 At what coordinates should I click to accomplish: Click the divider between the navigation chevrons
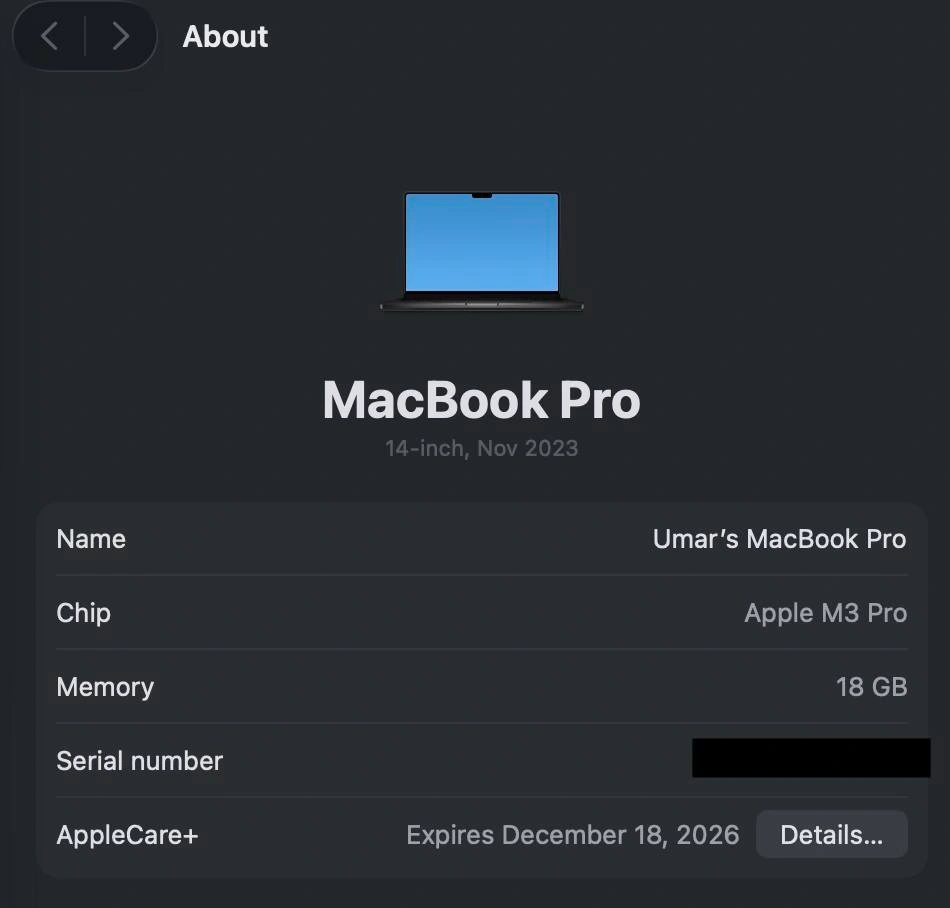click(x=85, y=37)
